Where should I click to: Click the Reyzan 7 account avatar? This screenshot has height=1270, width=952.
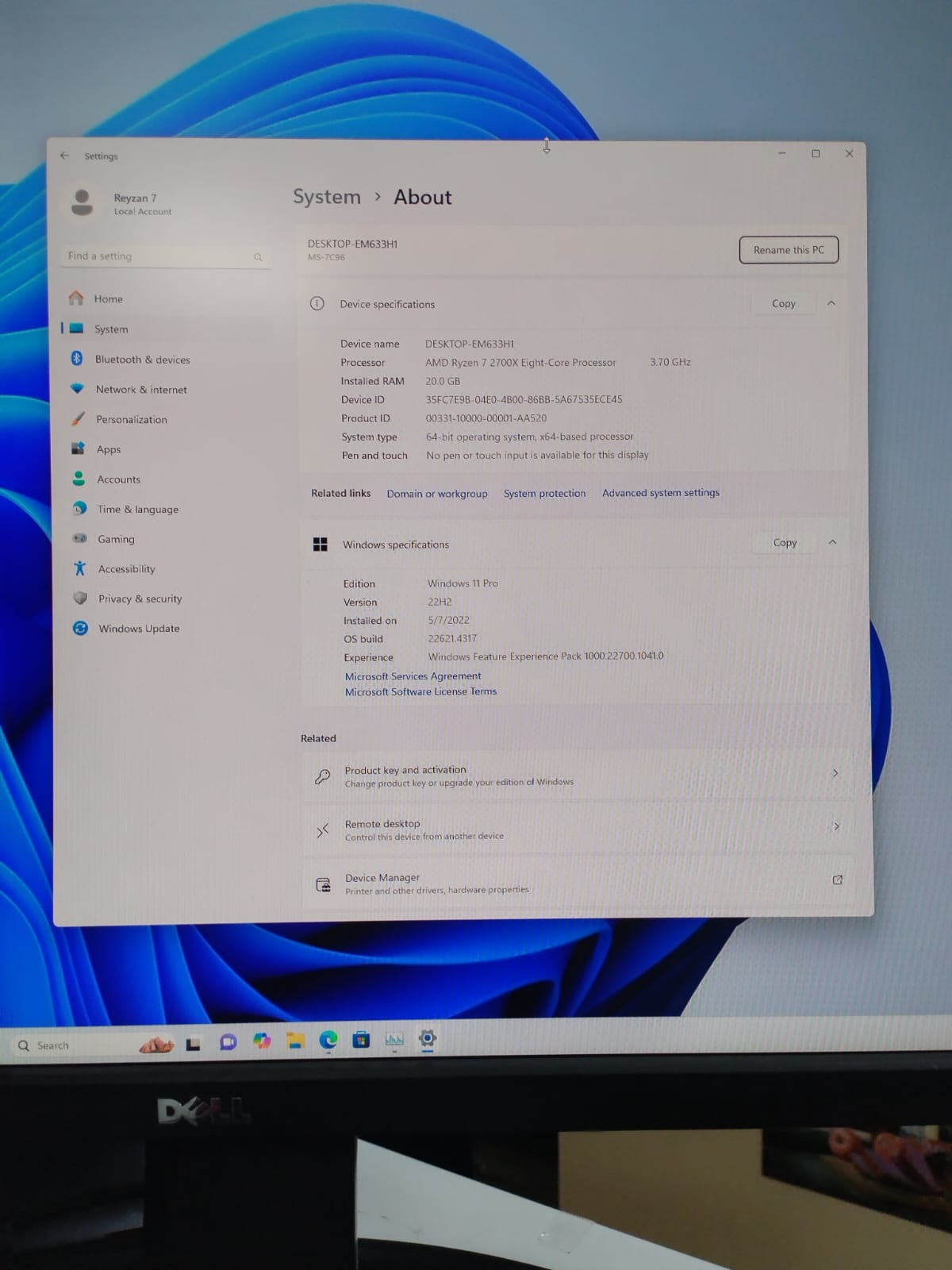(x=82, y=202)
